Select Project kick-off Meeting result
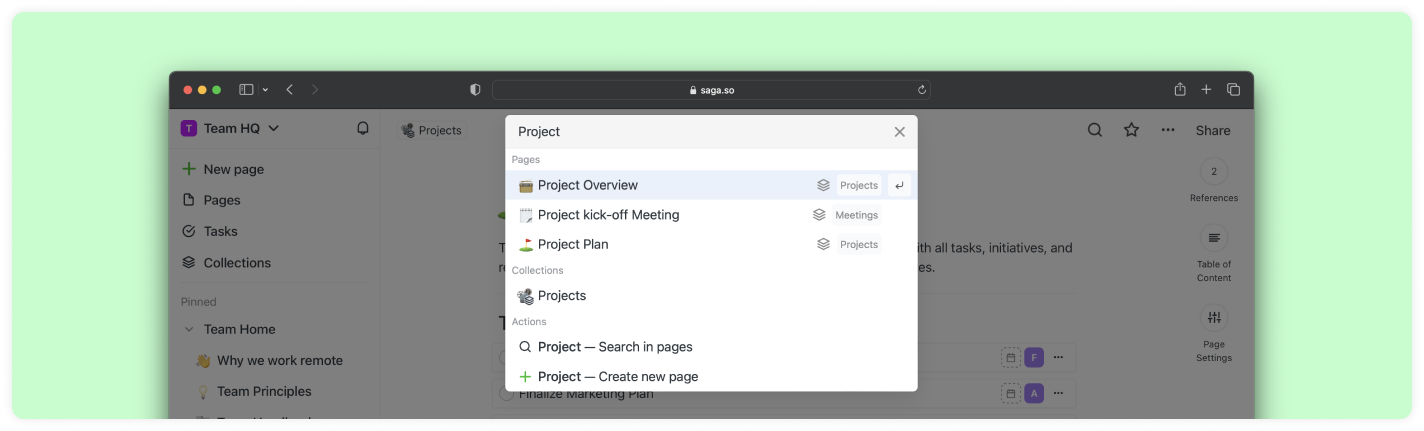 [x=608, y=215]
